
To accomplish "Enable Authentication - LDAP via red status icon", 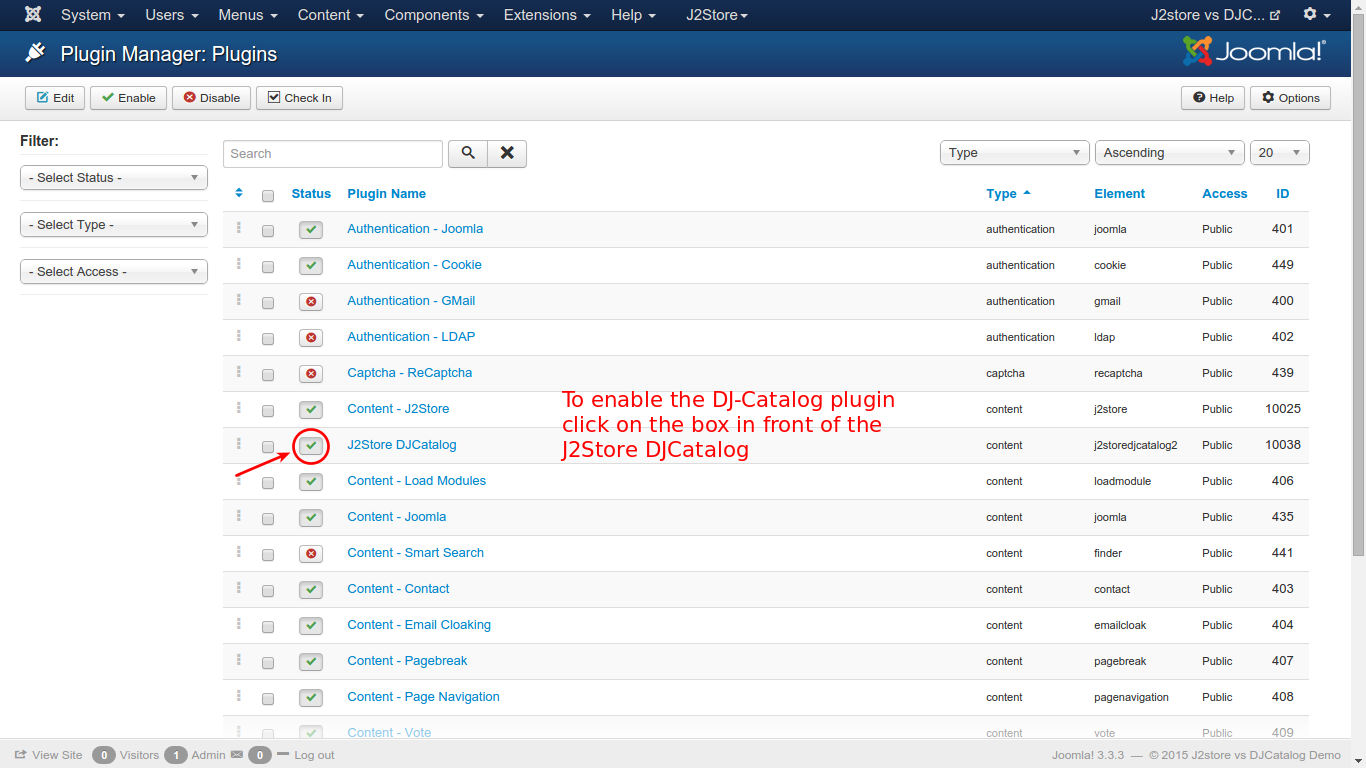I will 311,338.
